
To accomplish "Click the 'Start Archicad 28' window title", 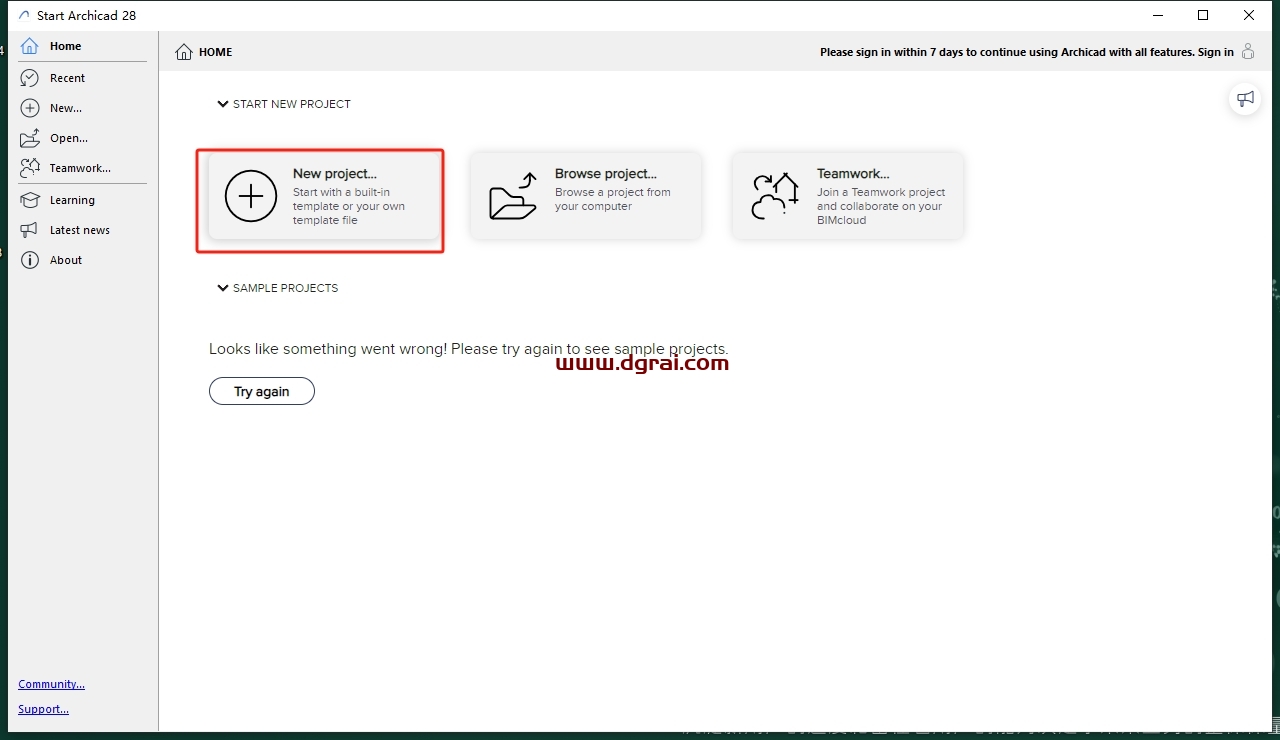I will [86, 16].
